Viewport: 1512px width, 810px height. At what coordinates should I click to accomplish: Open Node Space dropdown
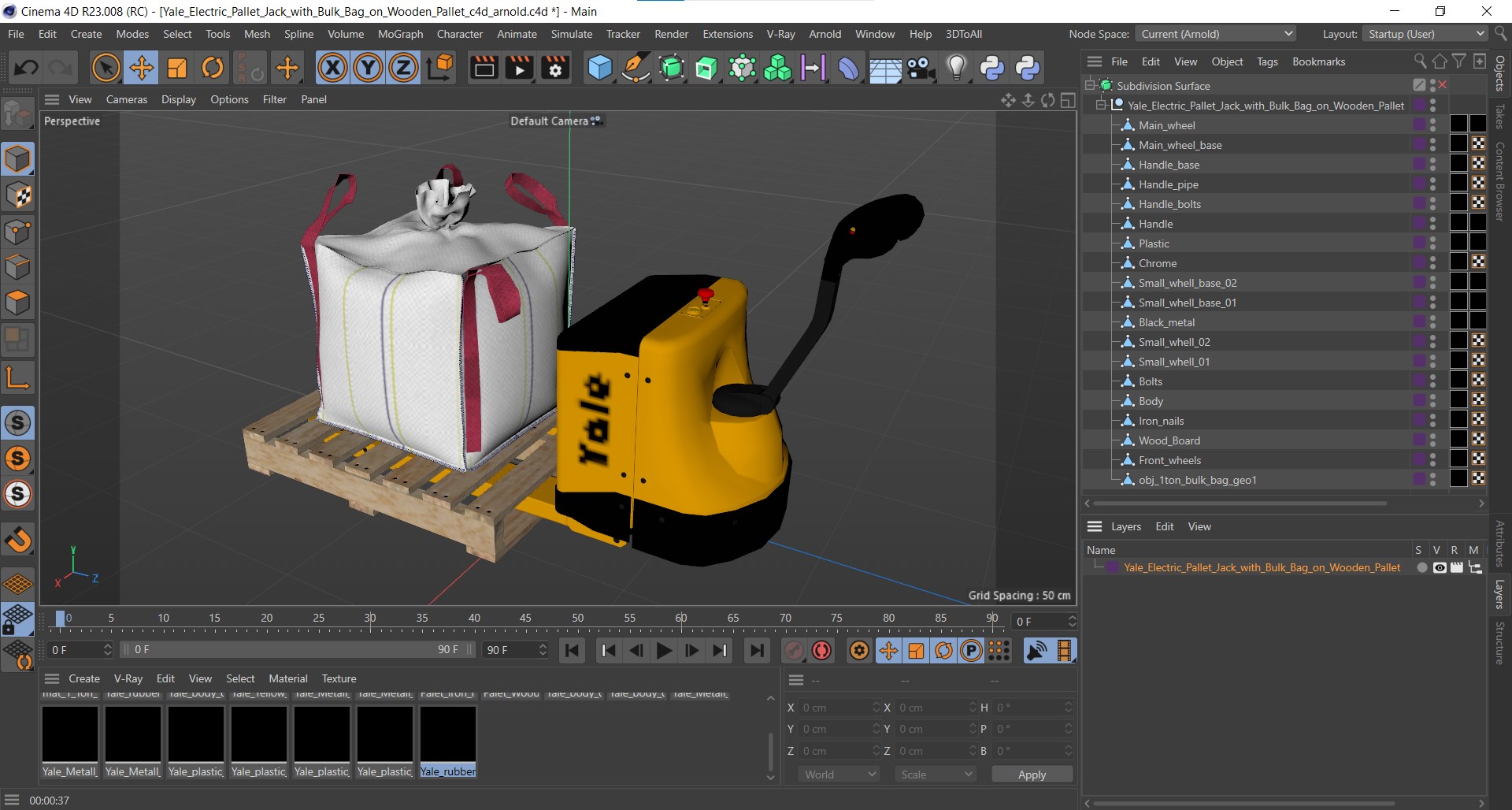point(1216,34)
